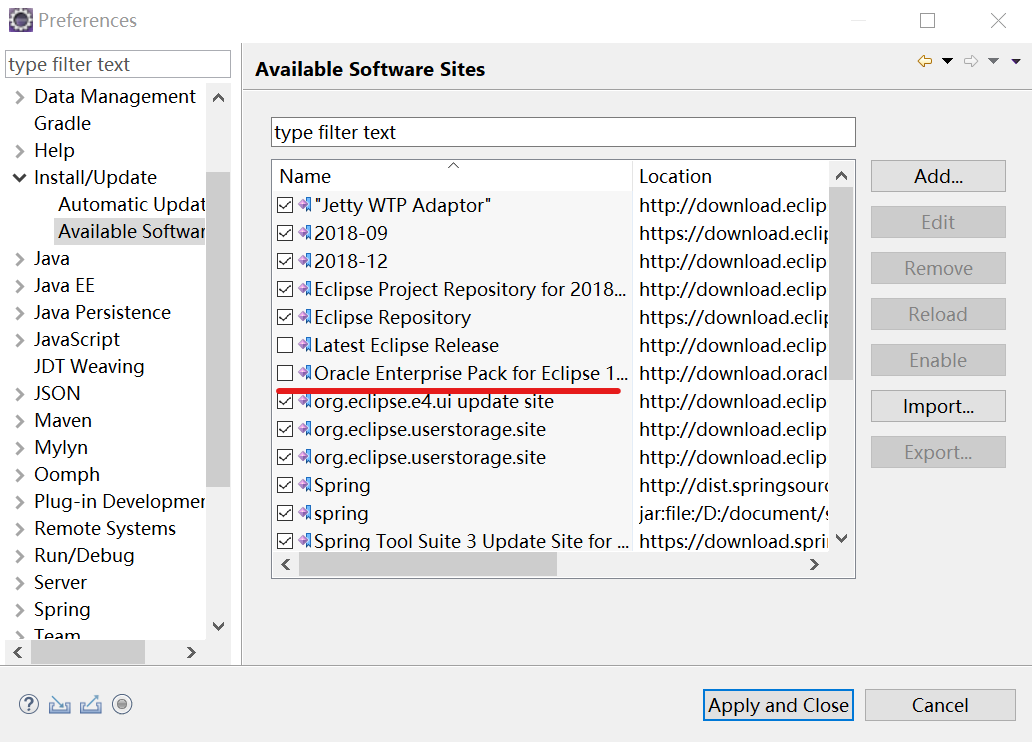Open the Server preferences page
Image resolution: width=1032 pixels, height=742 pixels.
[60, 582]
